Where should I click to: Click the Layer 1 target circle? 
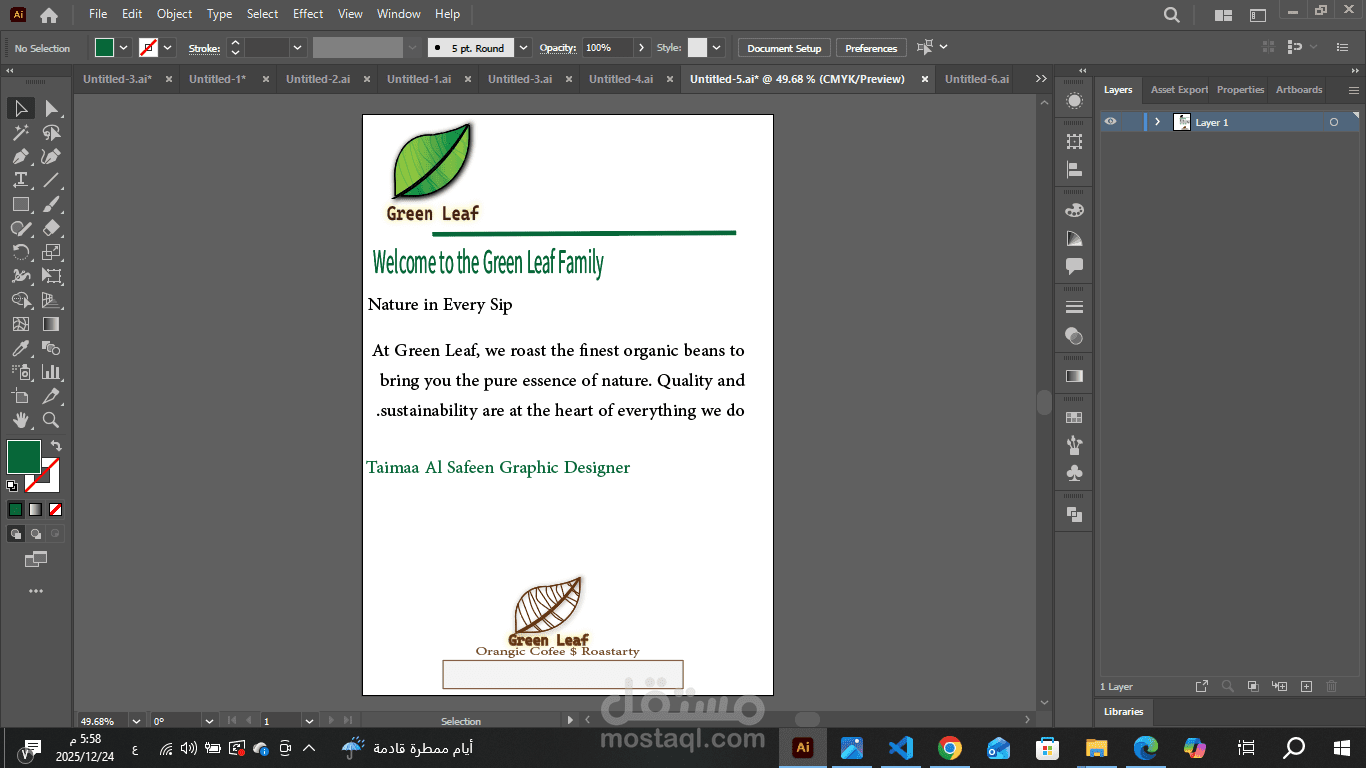1333,122
